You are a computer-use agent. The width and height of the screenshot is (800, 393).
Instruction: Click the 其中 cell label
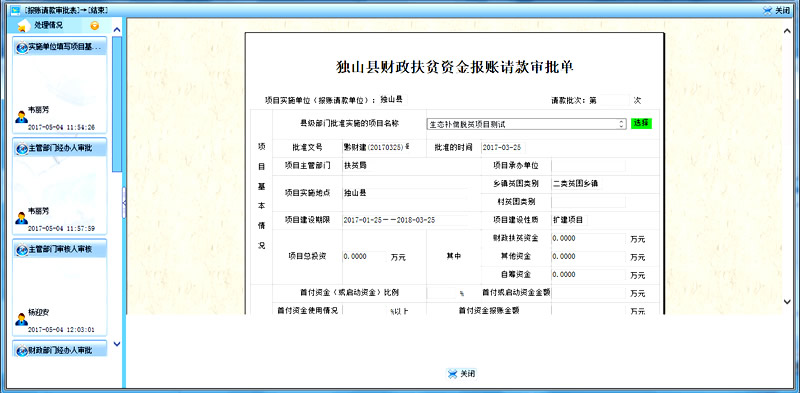[454, 257]
